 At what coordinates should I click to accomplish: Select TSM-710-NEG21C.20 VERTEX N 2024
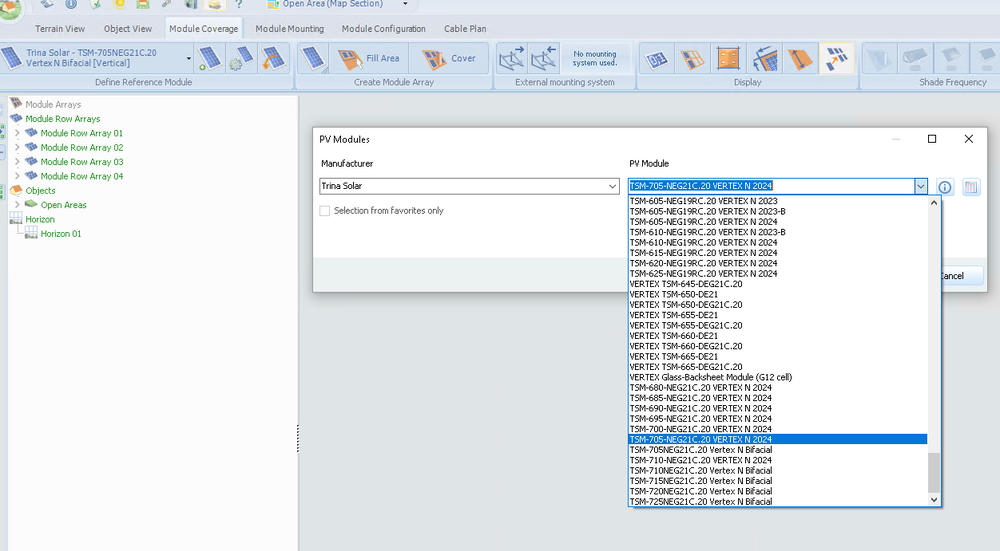(700, 460)
